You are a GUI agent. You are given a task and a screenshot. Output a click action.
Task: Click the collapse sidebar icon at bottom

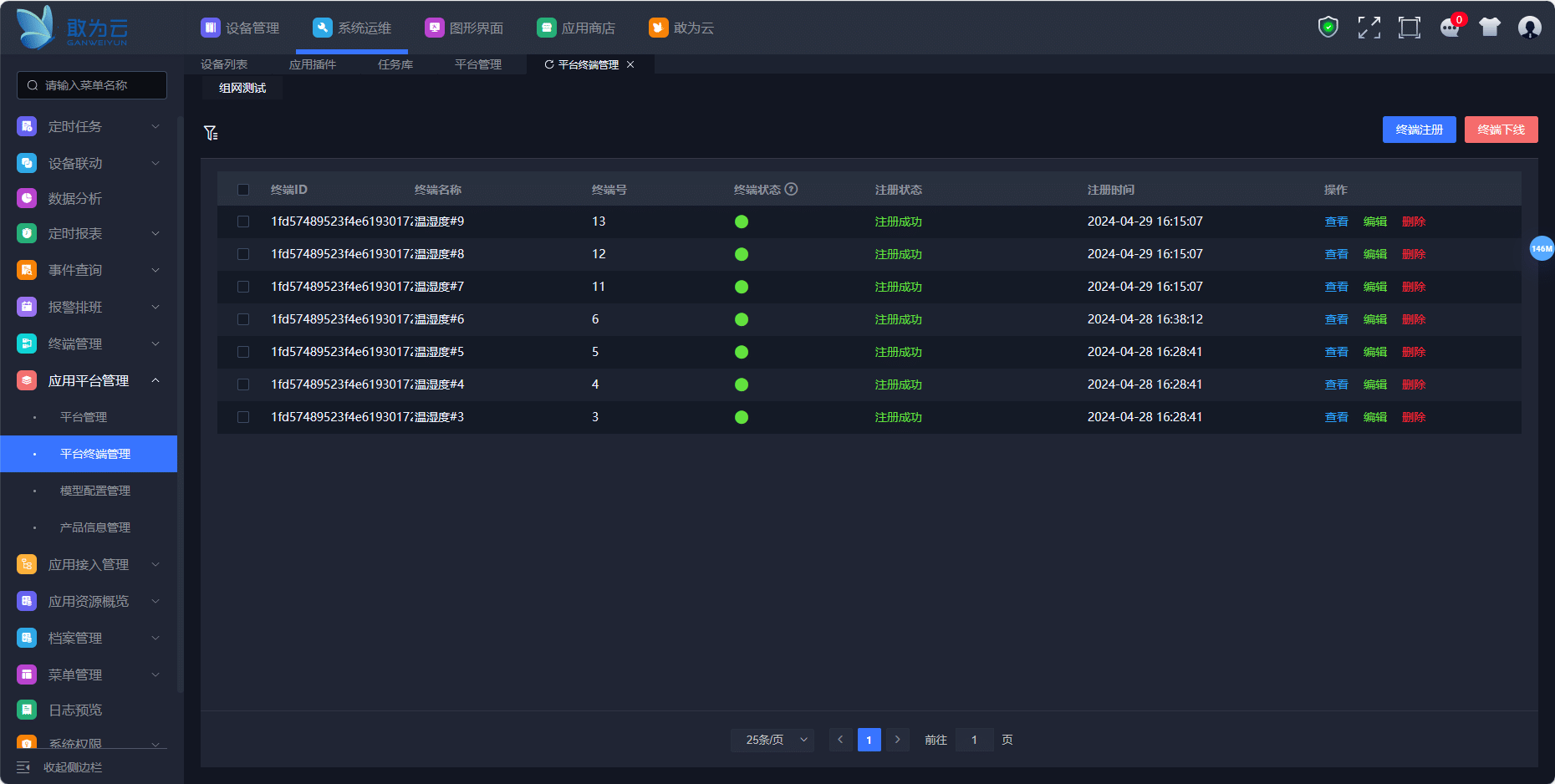coord(23,767)
